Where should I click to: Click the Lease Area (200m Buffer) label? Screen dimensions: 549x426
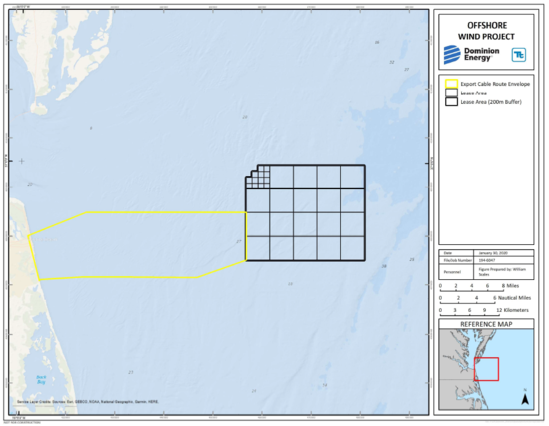pyautogui.click(x=491, y=102)
